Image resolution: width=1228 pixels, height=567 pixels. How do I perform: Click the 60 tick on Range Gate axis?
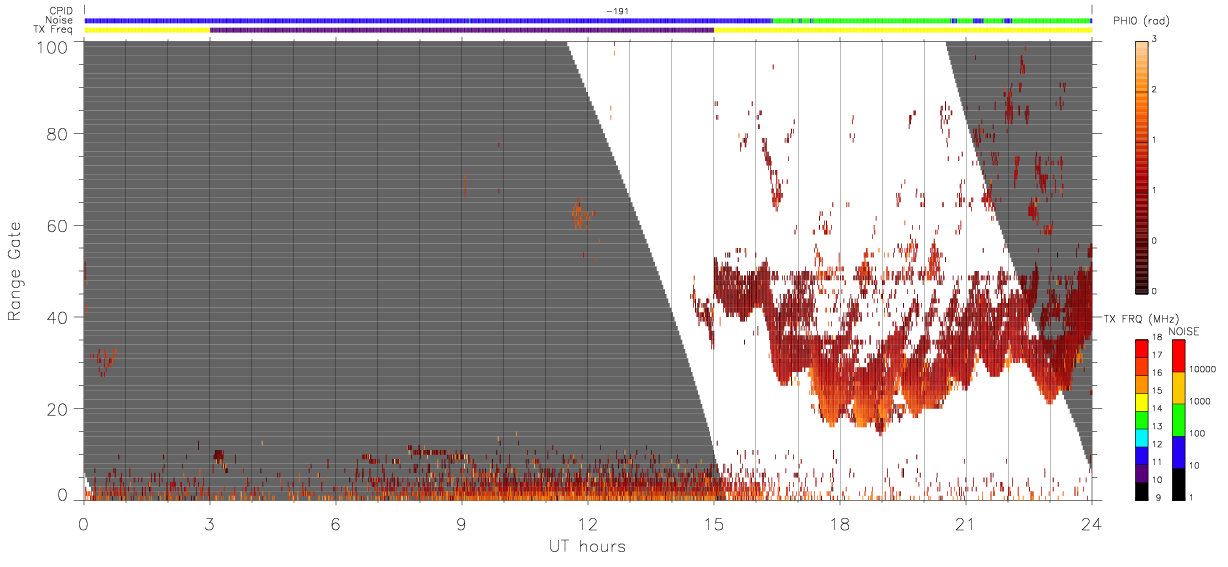pyautogui.click(x=57, y=225)
